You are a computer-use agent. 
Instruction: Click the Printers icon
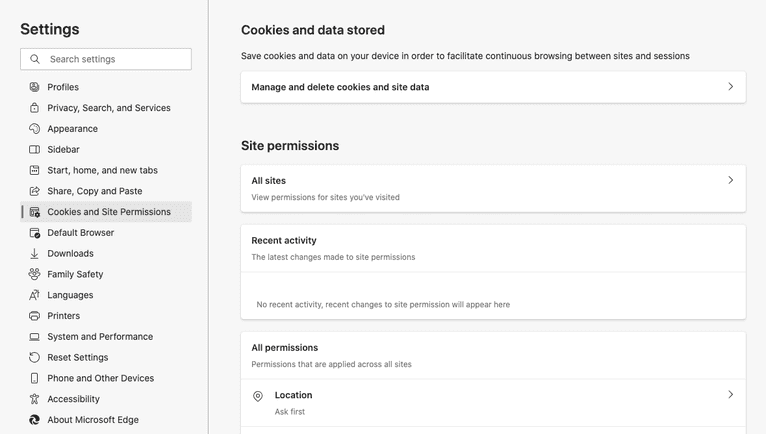tap(34, 316)
